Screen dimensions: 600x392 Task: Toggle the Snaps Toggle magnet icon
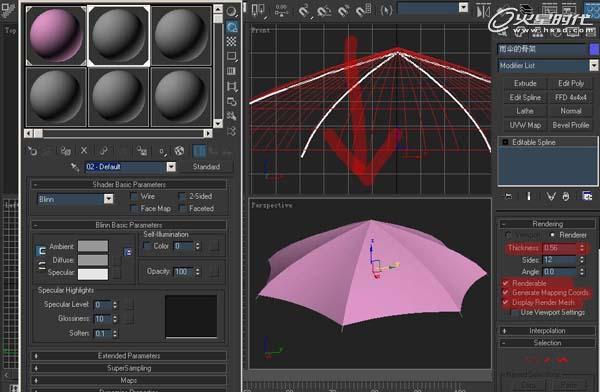[304, 11]
